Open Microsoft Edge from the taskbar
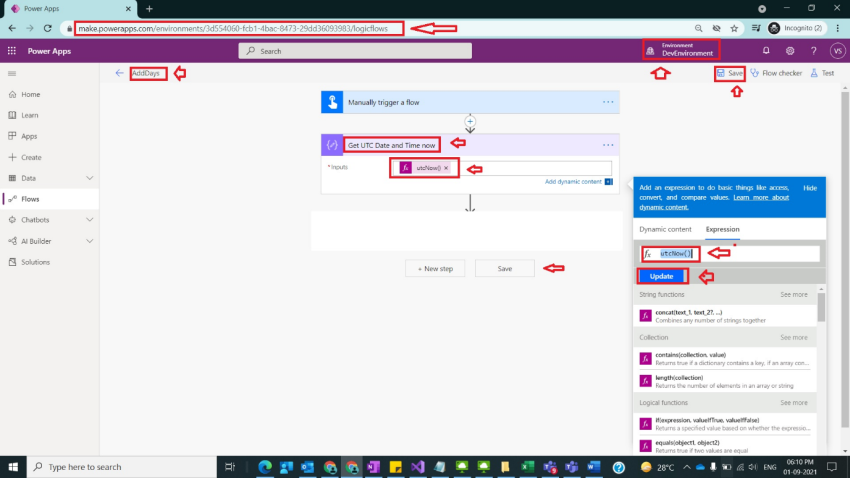Viewport: 850px width, 478px height. [x=265, y=467]
